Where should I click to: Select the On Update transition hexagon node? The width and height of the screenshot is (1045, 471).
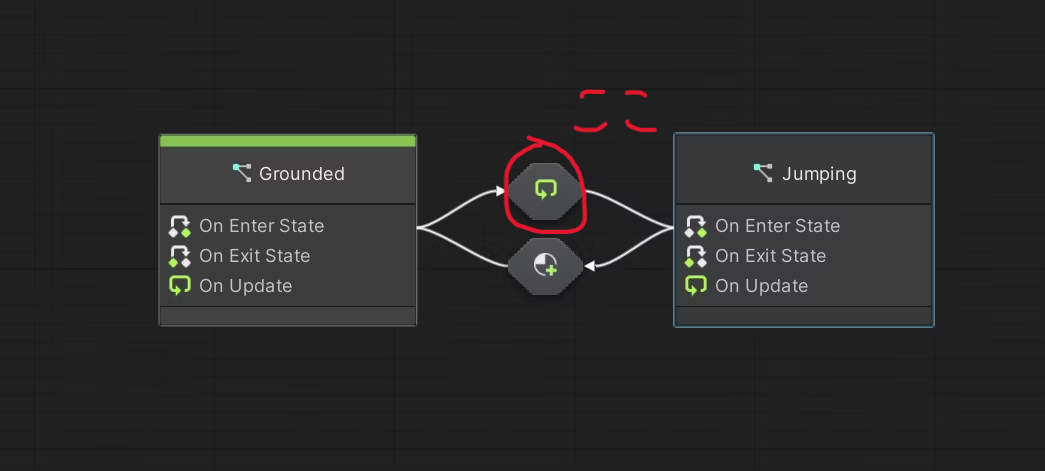click(545, 191)
